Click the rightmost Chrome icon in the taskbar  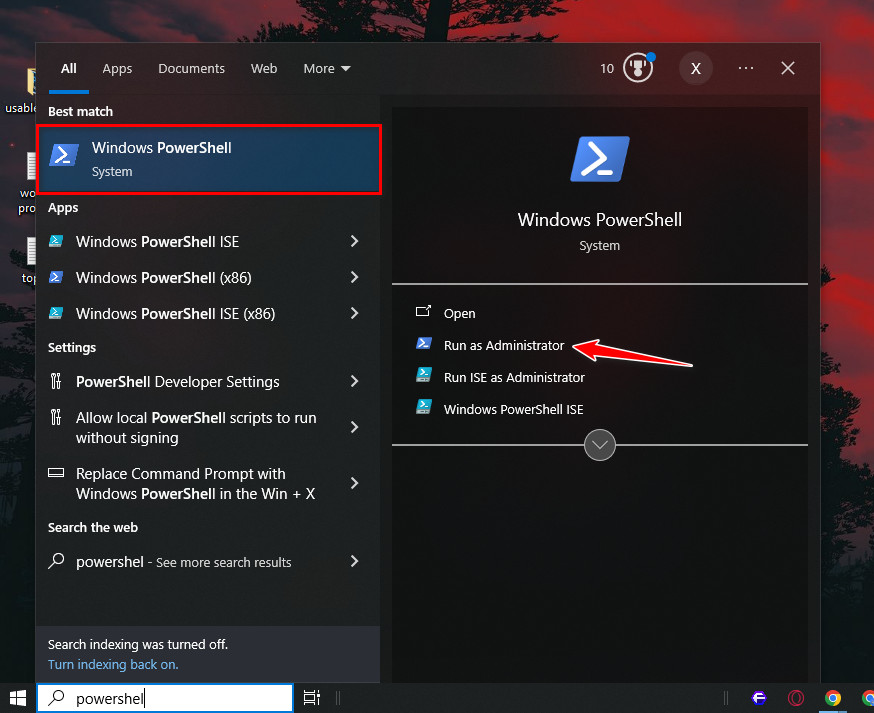(x=867, y=697)
